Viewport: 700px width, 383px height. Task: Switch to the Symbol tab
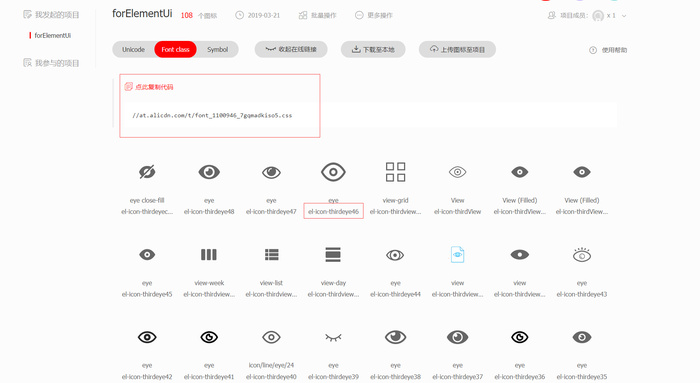pyautogui.click(x=217, y=50)
